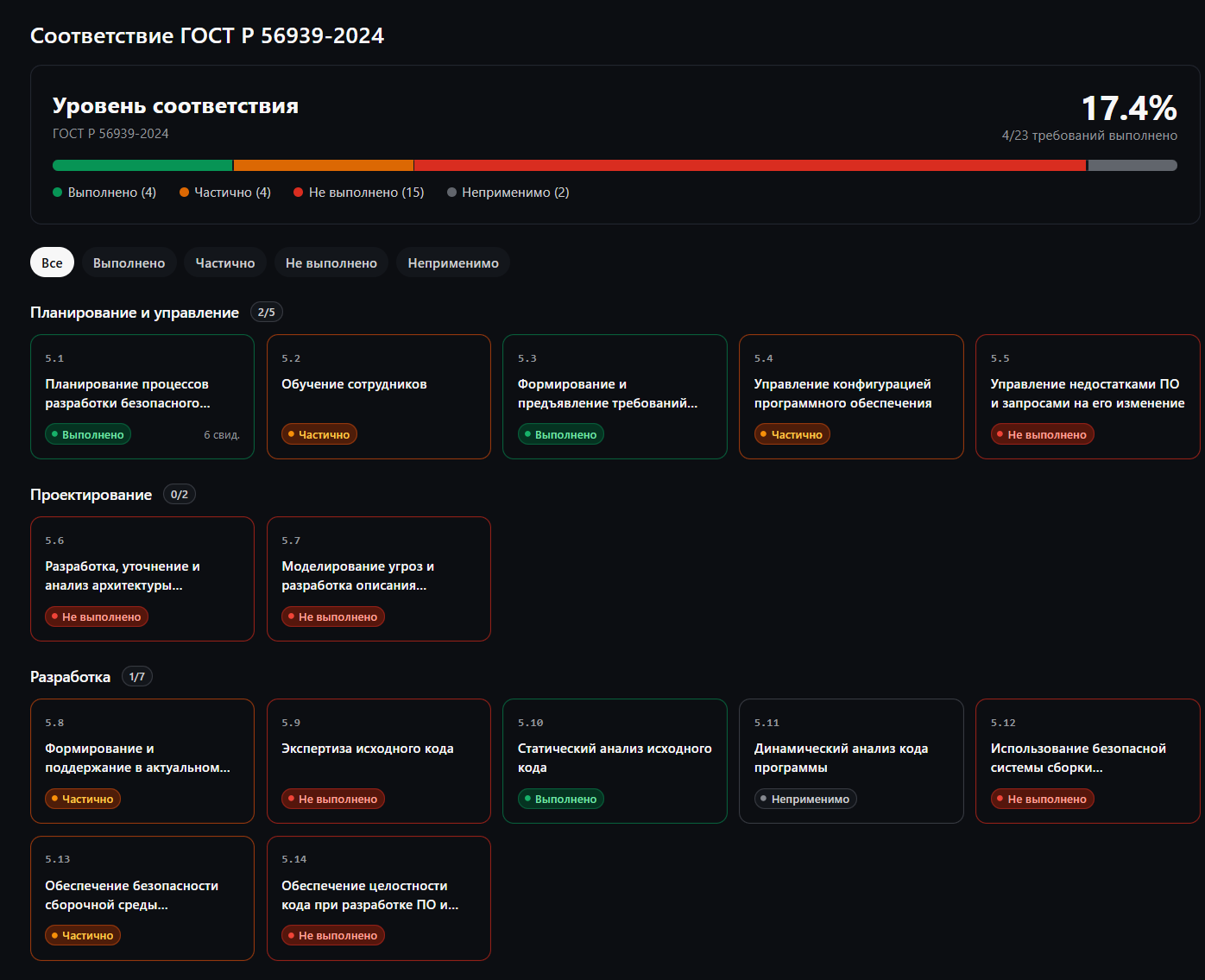Click the orange Частично progress bar segment

click(x=324, y=165)
